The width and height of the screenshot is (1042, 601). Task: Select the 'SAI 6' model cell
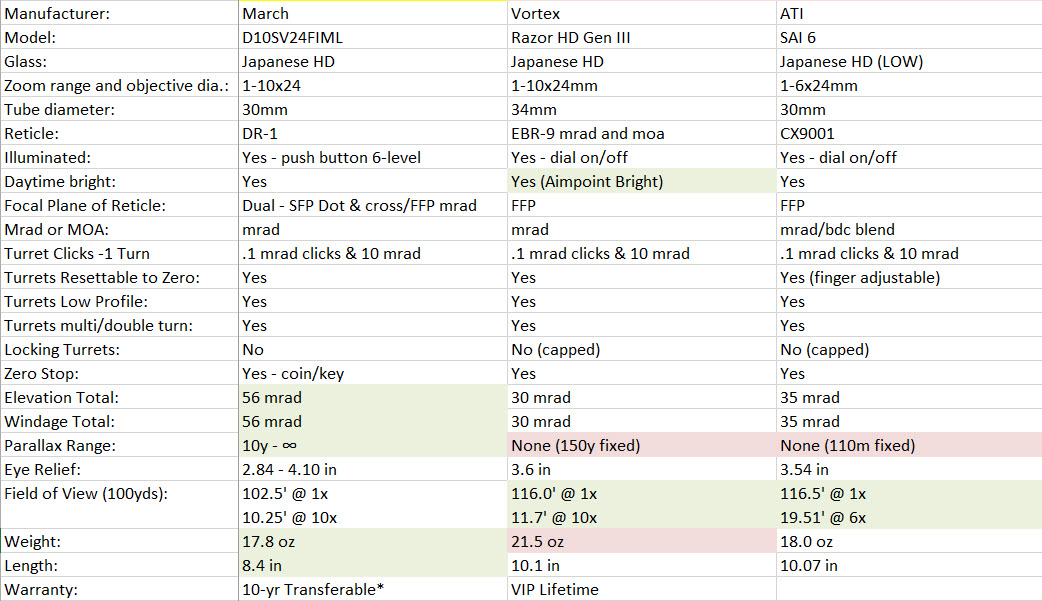click(x=909, y=37)
